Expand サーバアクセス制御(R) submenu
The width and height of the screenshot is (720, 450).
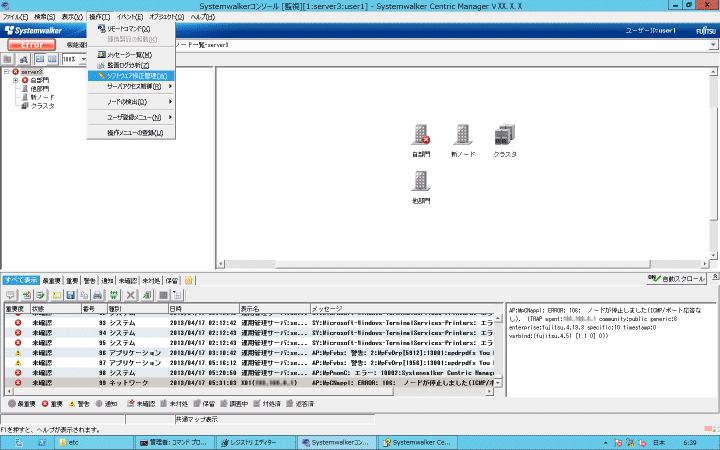click(x=131, y=86)
